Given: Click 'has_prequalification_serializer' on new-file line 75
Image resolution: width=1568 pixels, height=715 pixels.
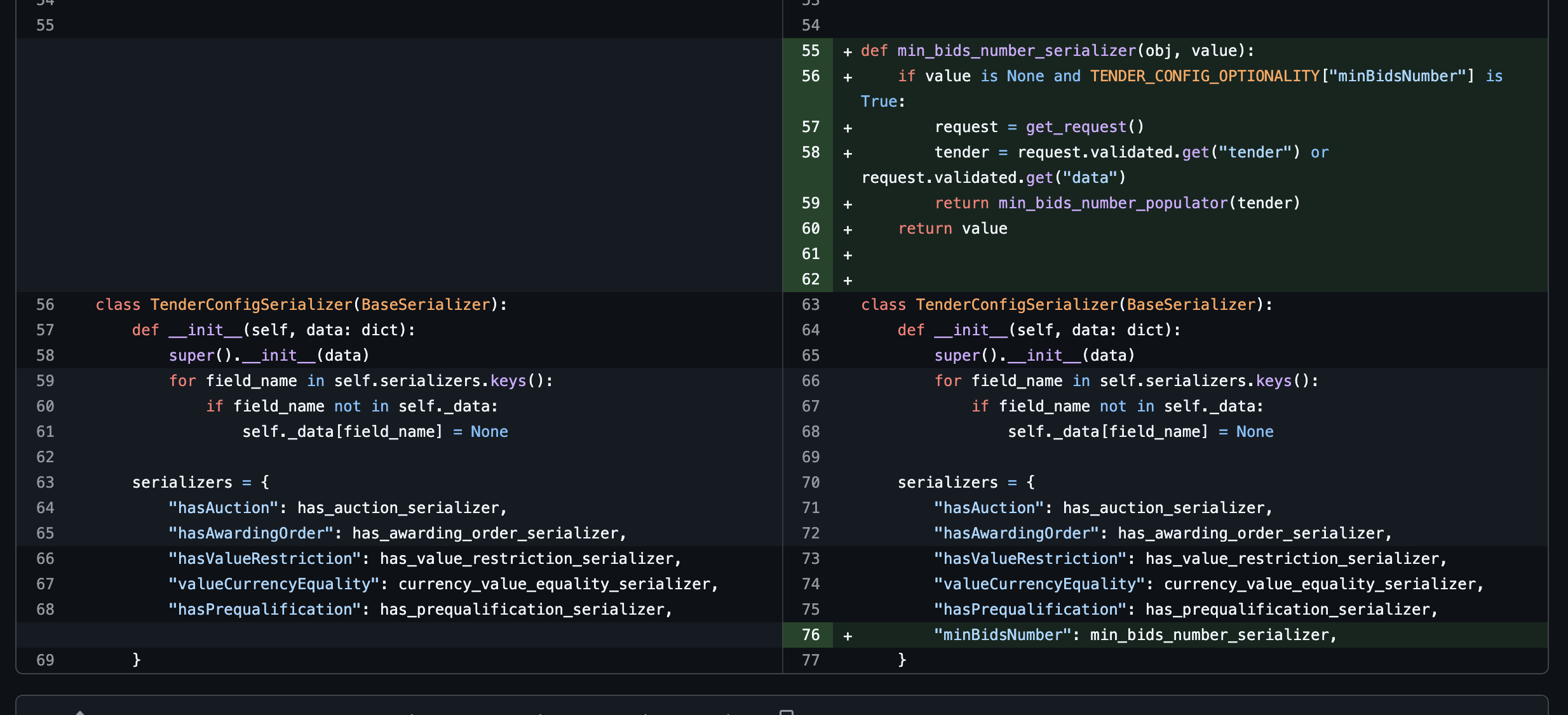Looking at the screenshot, I should click(x=1288, y=610).
